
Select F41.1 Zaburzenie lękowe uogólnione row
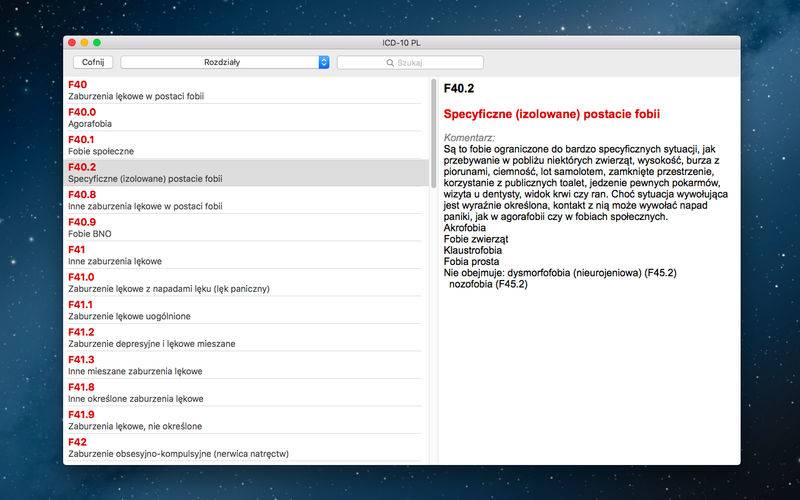(244, 310)
